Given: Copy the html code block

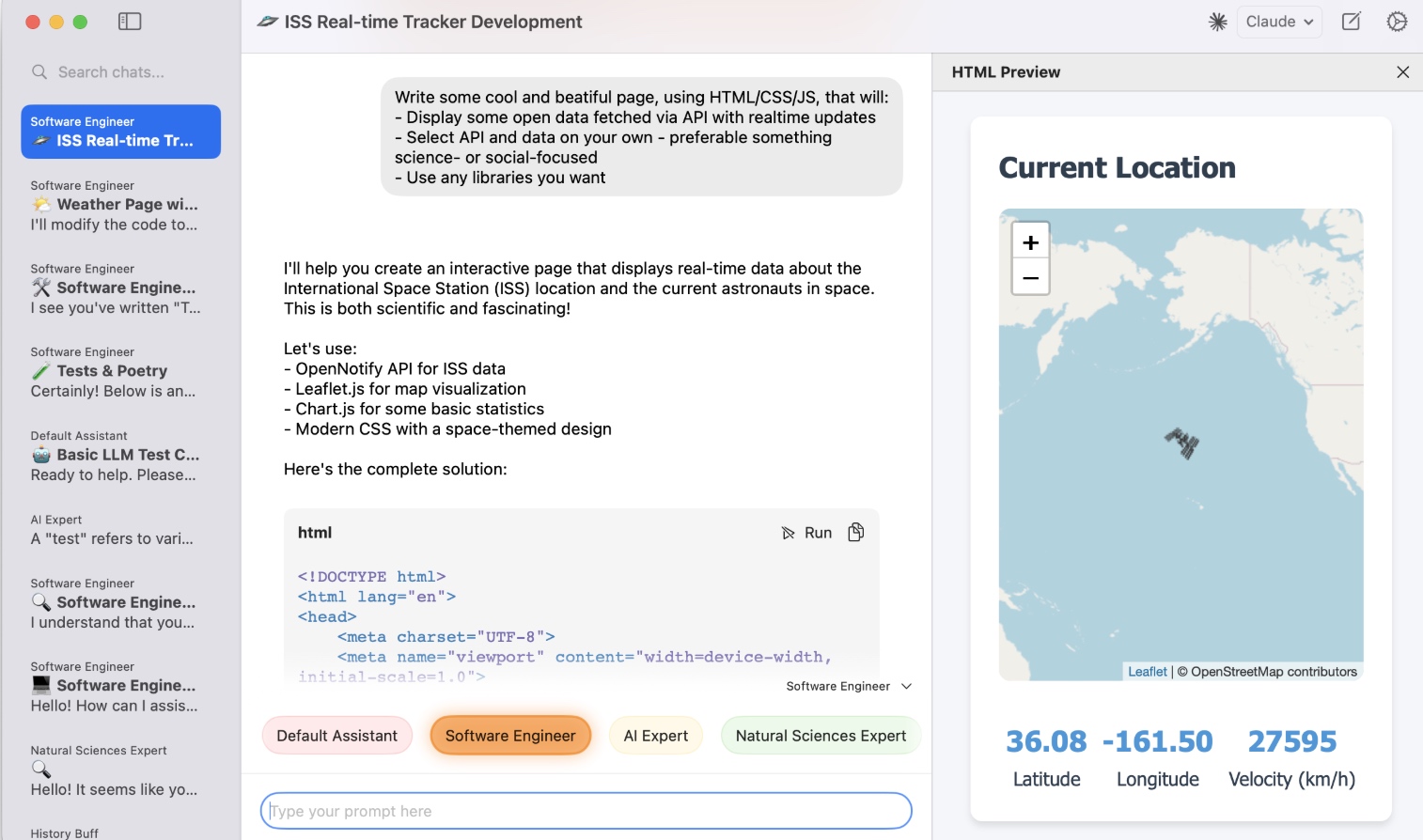Looking at the screenshot, I should [856, 533].
